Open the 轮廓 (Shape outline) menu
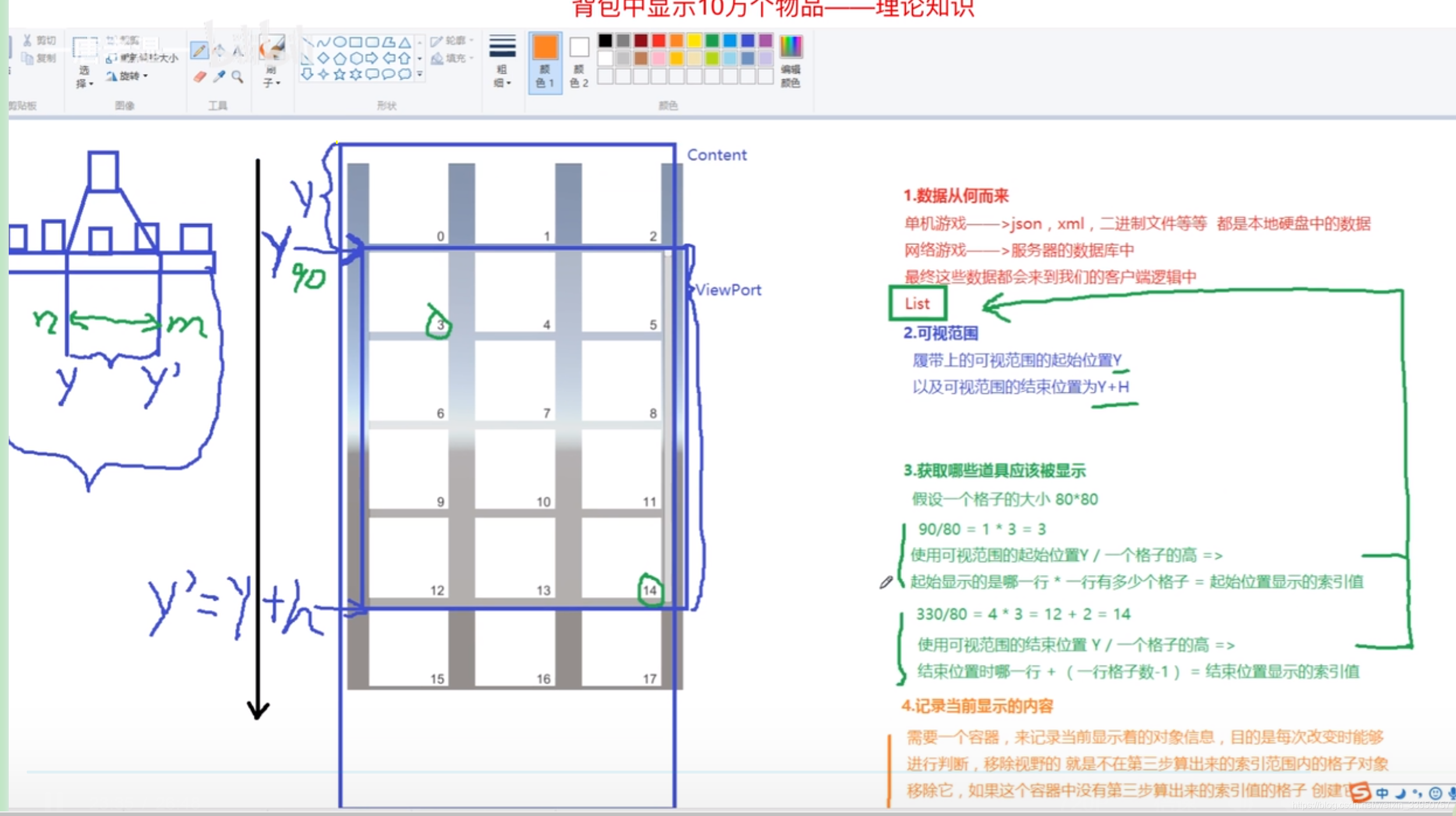This screenshot has height=816, width=1456. tap(453, 40)
